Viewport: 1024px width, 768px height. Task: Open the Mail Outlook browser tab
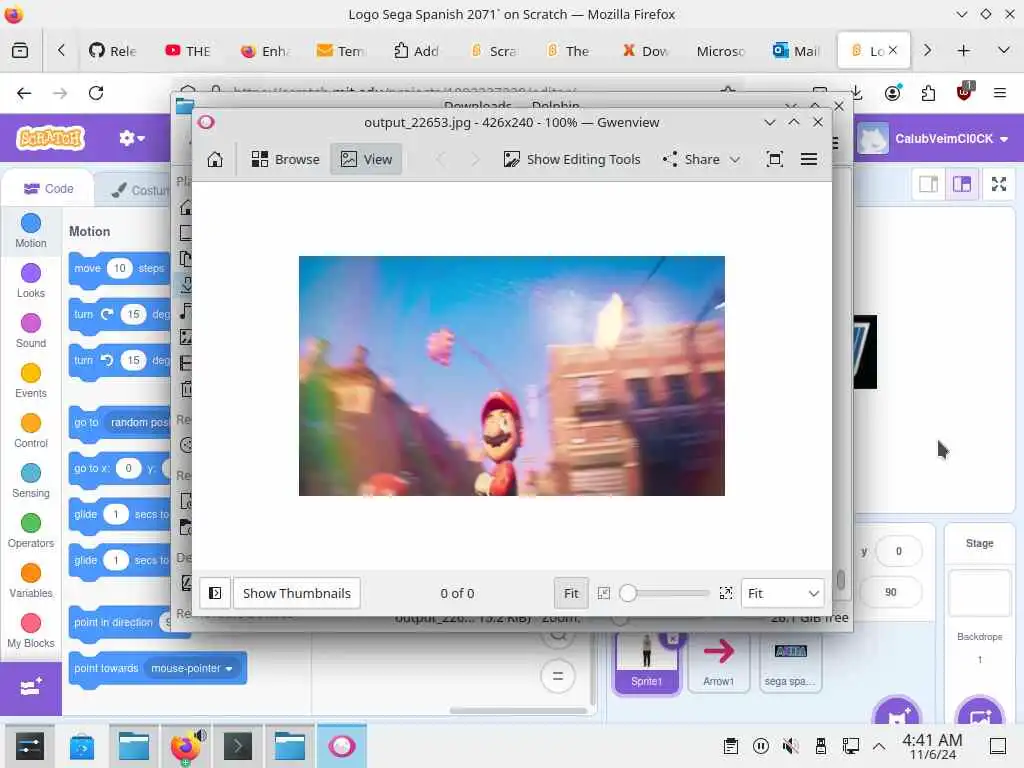click(x=795, y=51)
